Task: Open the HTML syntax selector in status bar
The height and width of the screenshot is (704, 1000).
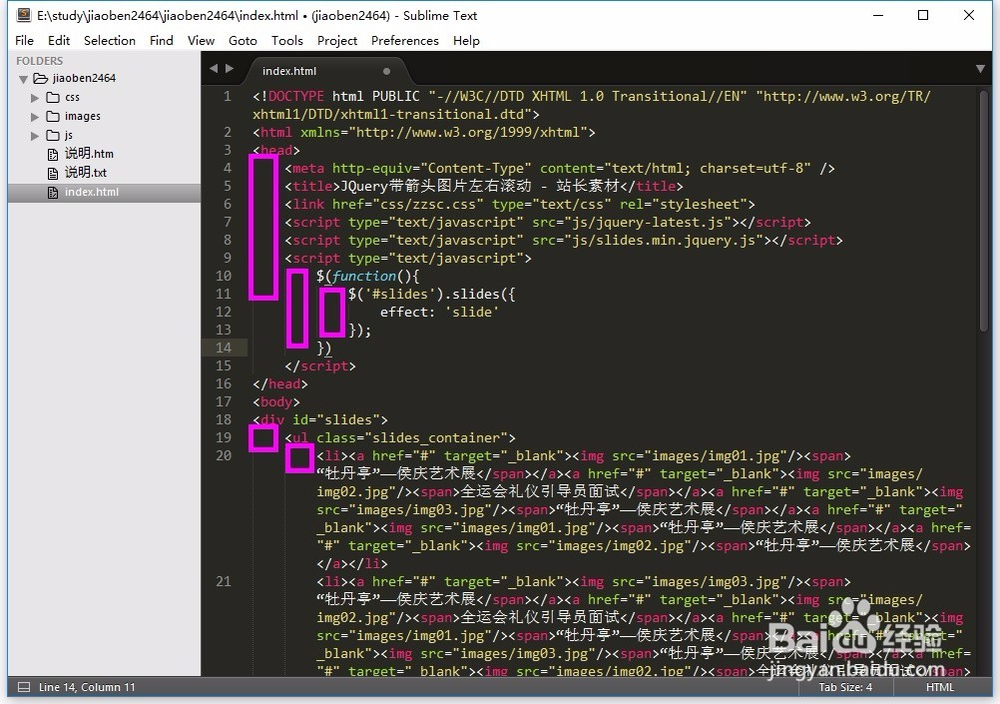Action: coord(939,687)
